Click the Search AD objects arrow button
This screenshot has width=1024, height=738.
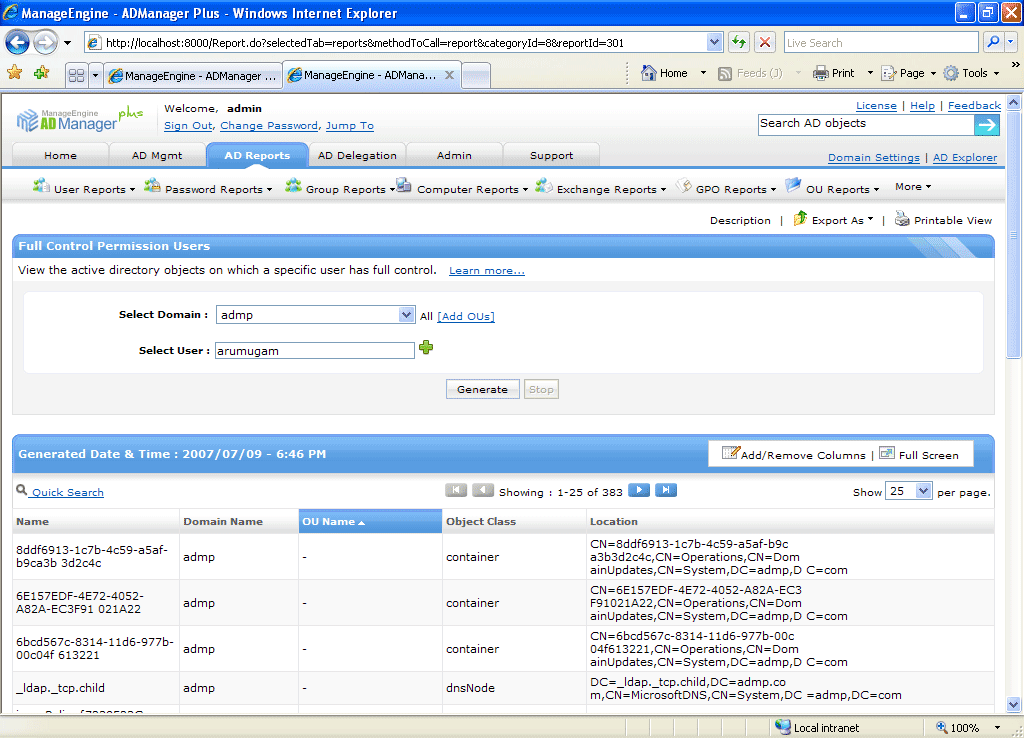click(987, 125)
